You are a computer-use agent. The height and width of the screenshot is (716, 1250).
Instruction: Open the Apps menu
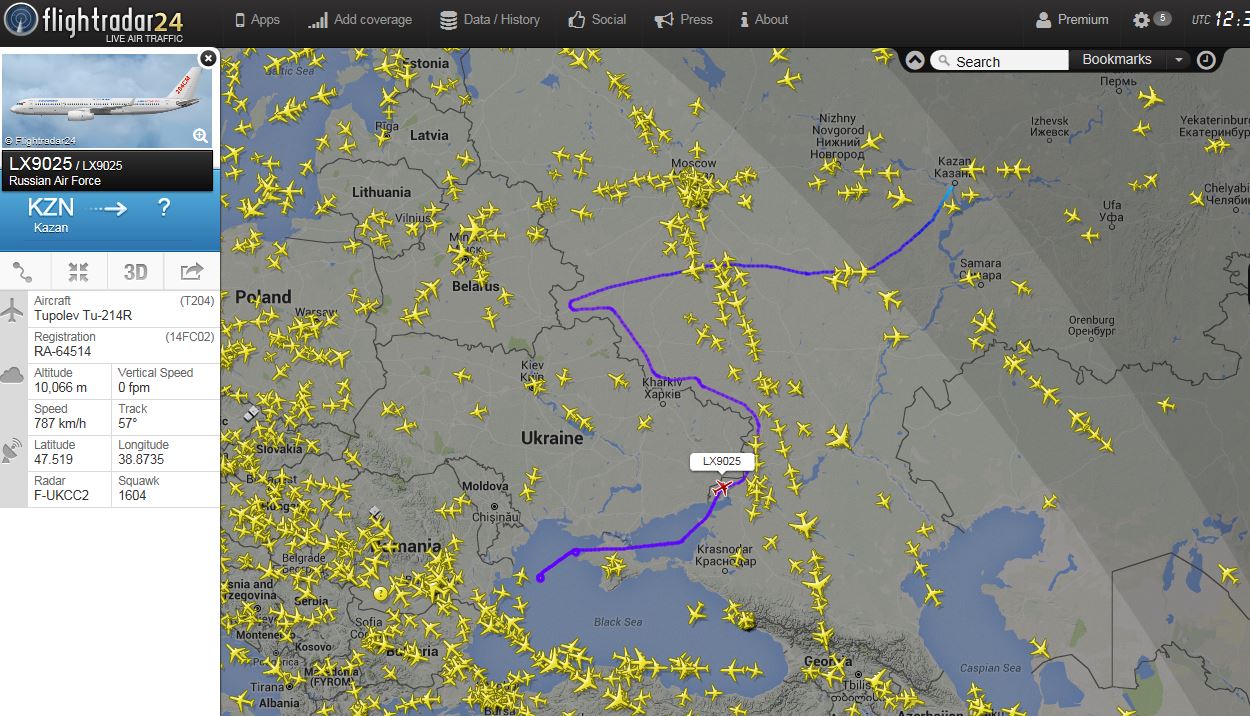257,20
